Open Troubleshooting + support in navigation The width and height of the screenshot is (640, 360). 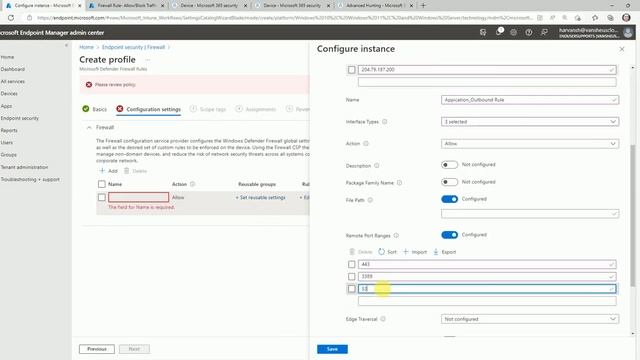[30, 180]
